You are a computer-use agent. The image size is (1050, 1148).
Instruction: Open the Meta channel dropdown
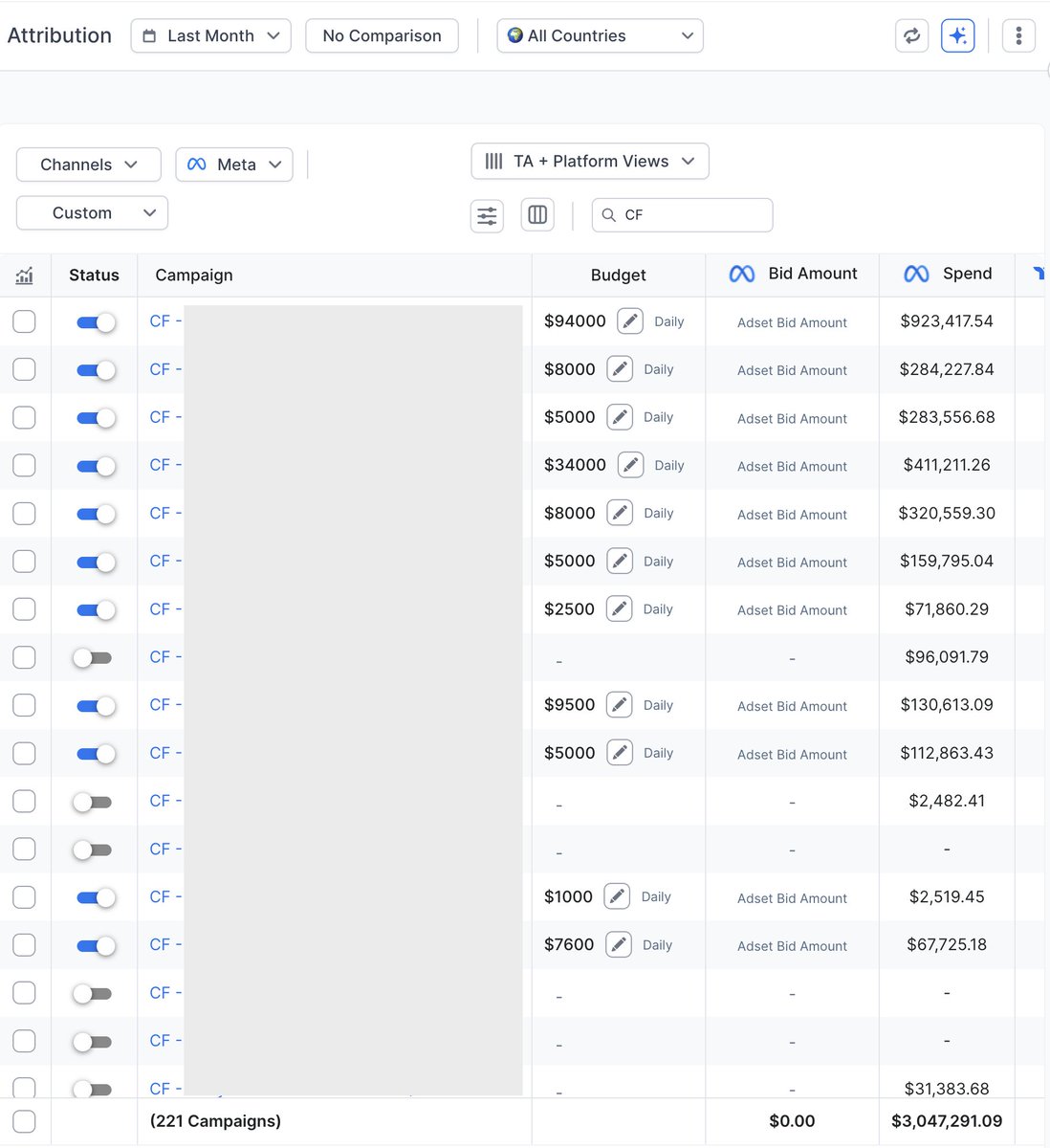click(x=234, y=165)
